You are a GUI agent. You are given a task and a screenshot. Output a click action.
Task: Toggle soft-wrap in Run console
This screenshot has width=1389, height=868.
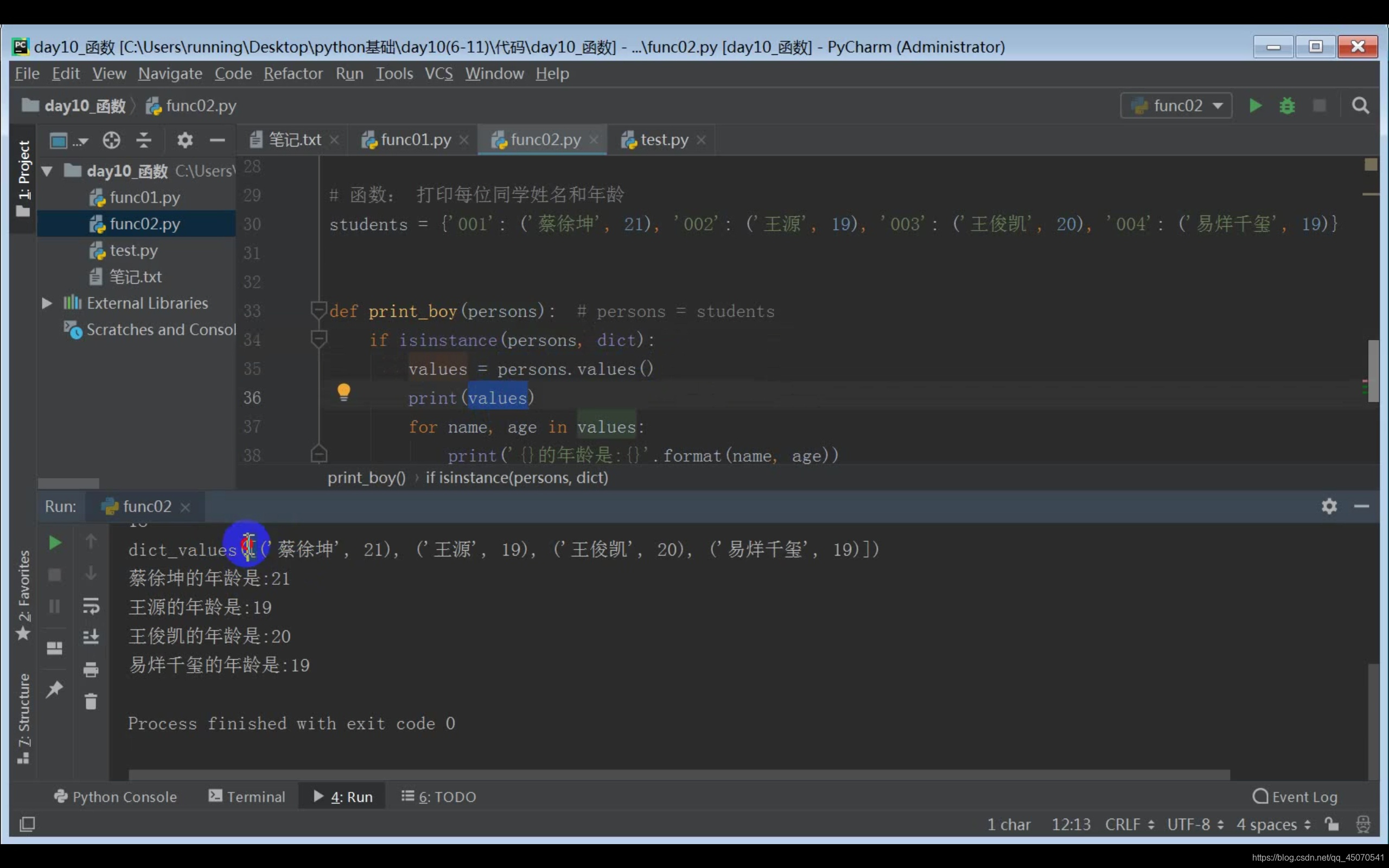pyautogui.click(x=91, y=606)
